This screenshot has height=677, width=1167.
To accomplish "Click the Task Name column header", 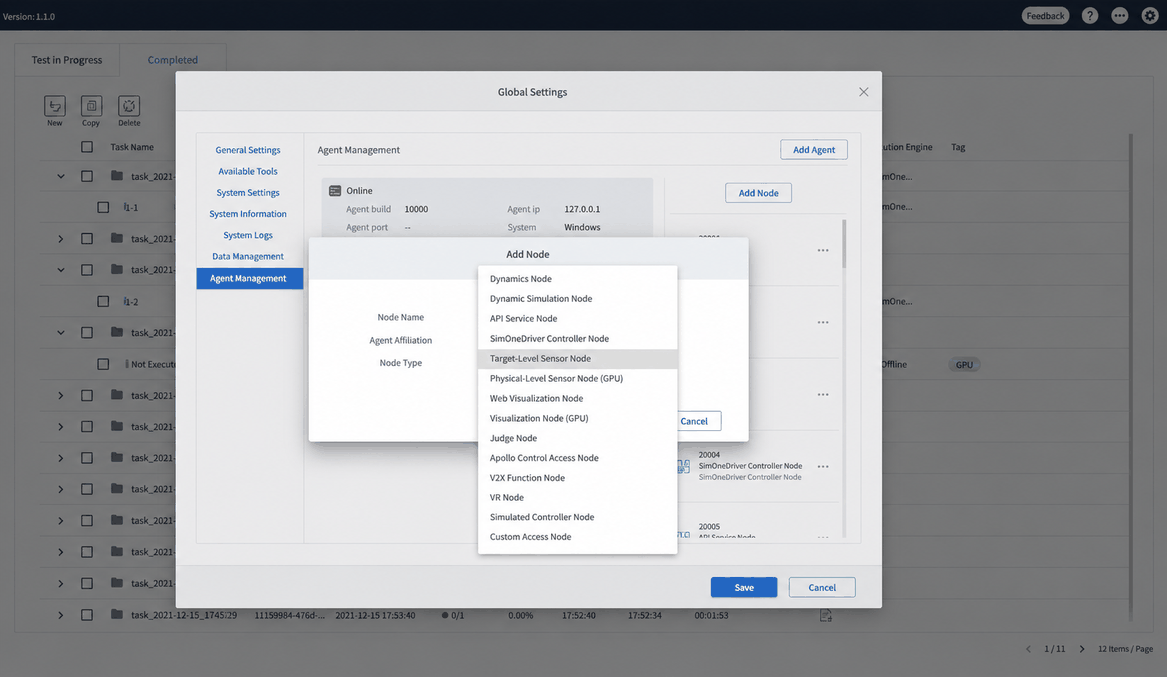I will click(132, 147).
